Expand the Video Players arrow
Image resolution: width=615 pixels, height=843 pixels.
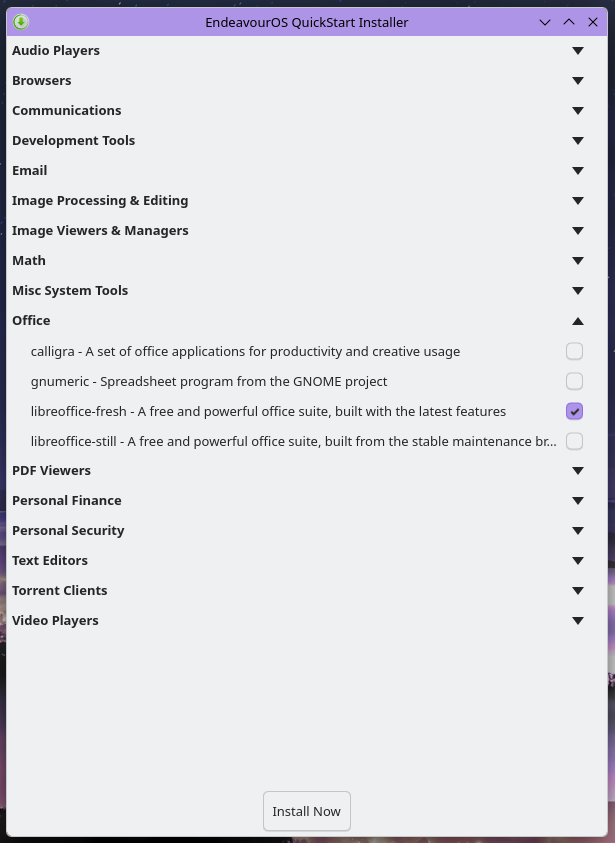[577, 621]
